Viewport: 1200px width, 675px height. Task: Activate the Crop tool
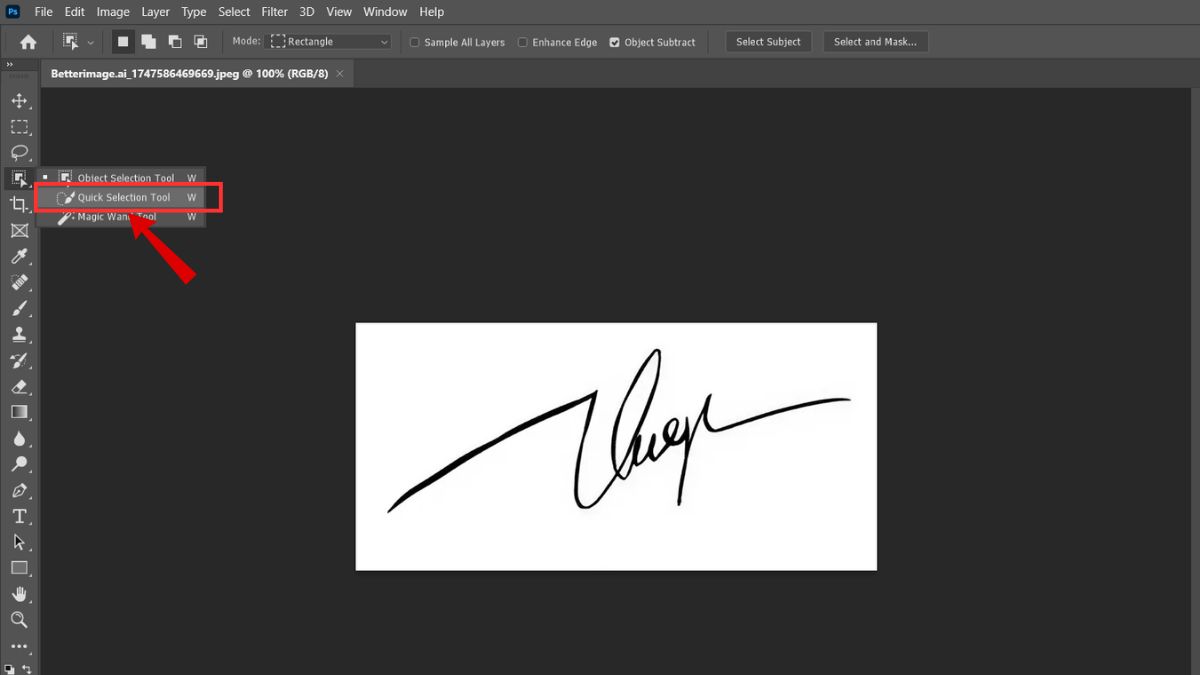coord(20,204)
